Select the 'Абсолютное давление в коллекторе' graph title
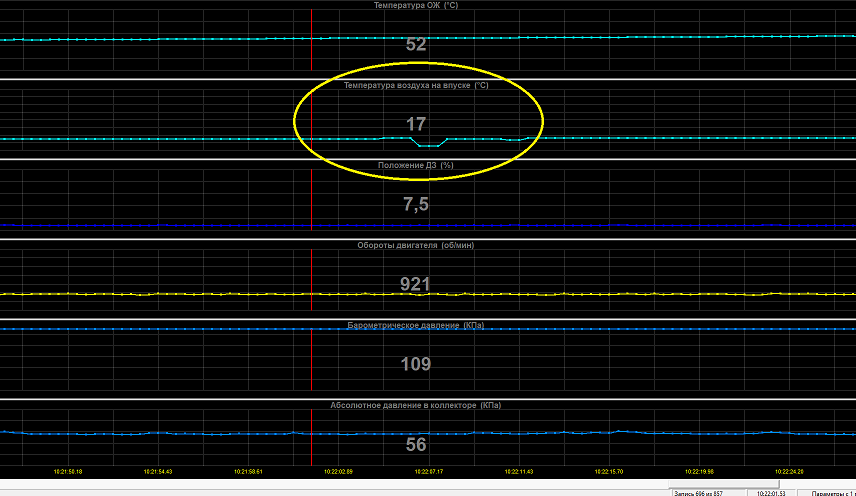The height and width of the screenshot is (496, 856). point(416,405)
